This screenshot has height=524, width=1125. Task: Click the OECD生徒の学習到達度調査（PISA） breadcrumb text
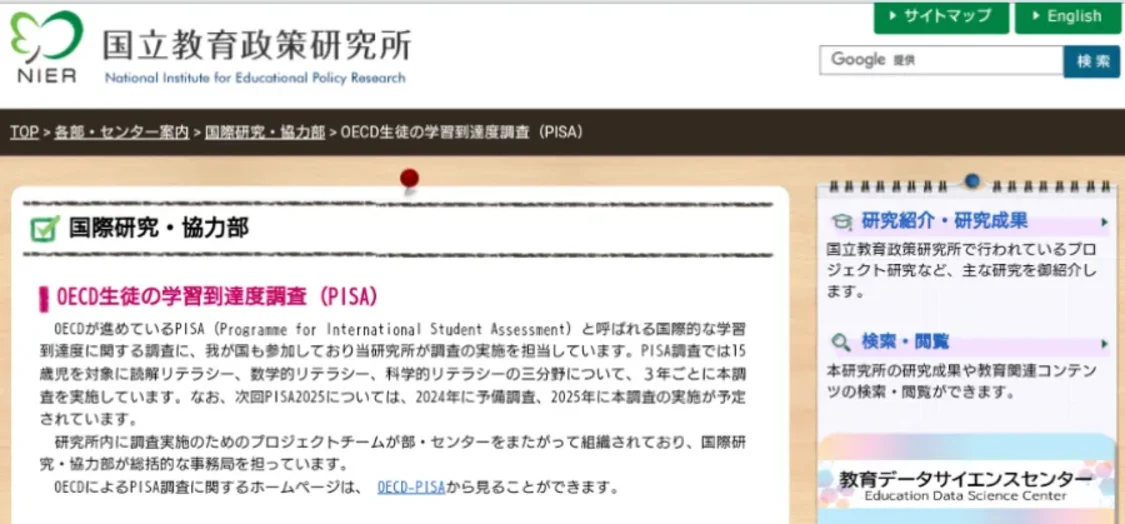click(462, 132)
